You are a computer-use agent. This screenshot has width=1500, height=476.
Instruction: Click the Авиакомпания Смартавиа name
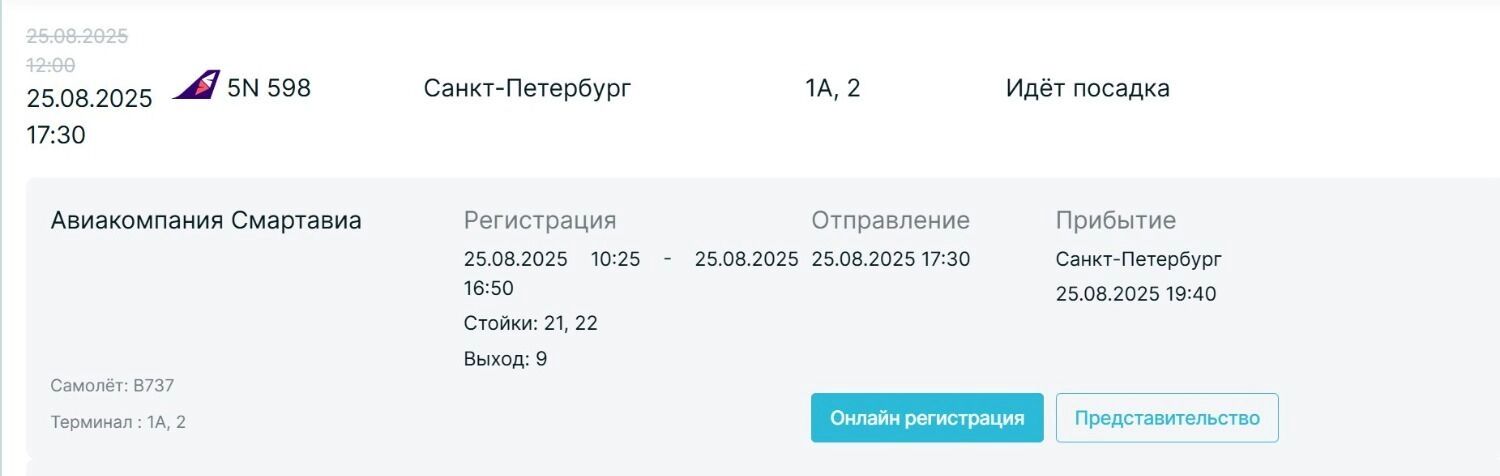coord(206,220)
